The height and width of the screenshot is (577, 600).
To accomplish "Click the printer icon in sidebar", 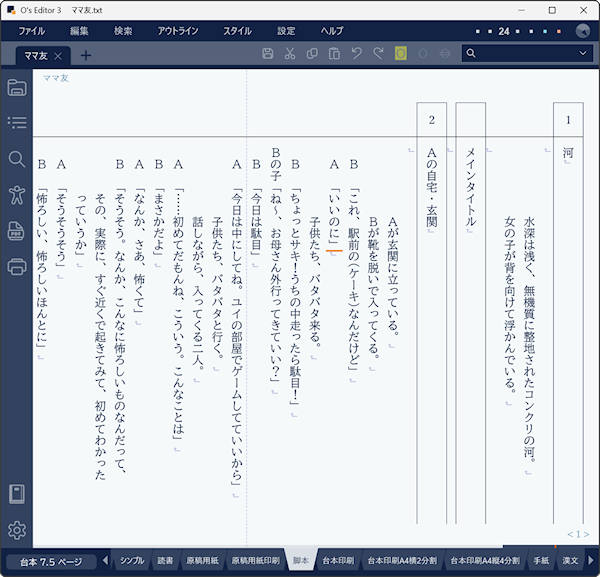I will click(x=16, y=266).
